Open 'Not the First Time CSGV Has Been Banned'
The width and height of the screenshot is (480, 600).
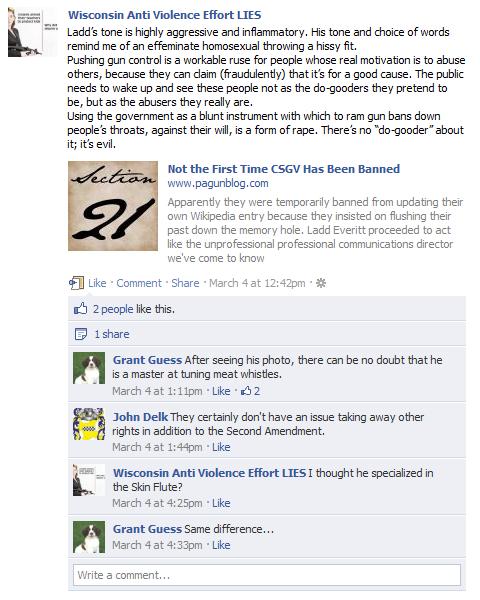click(x=284, y=169)
